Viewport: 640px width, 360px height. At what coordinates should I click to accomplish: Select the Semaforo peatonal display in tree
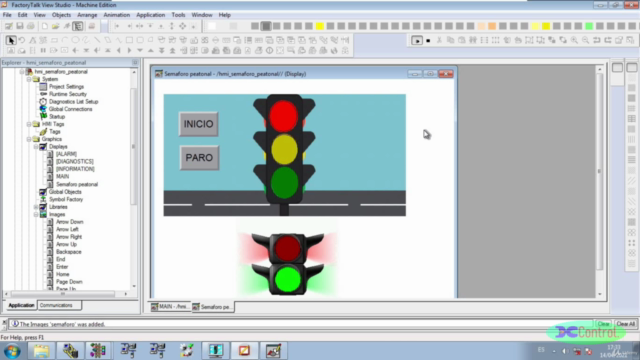77,184
